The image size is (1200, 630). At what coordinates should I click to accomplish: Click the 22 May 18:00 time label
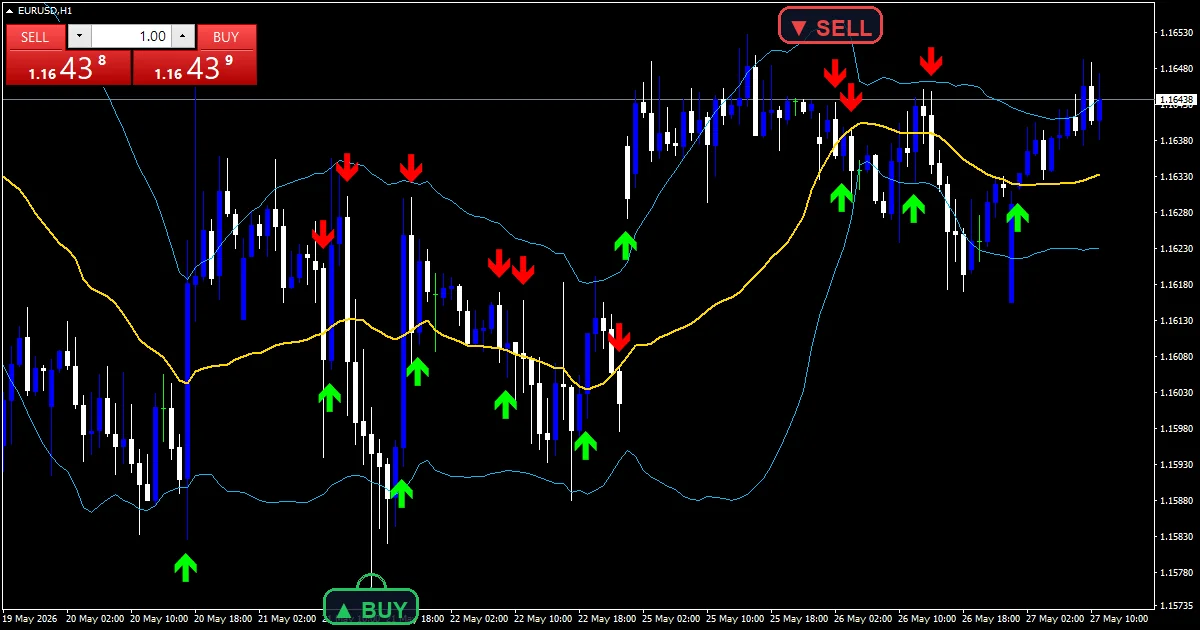[609, 619]
